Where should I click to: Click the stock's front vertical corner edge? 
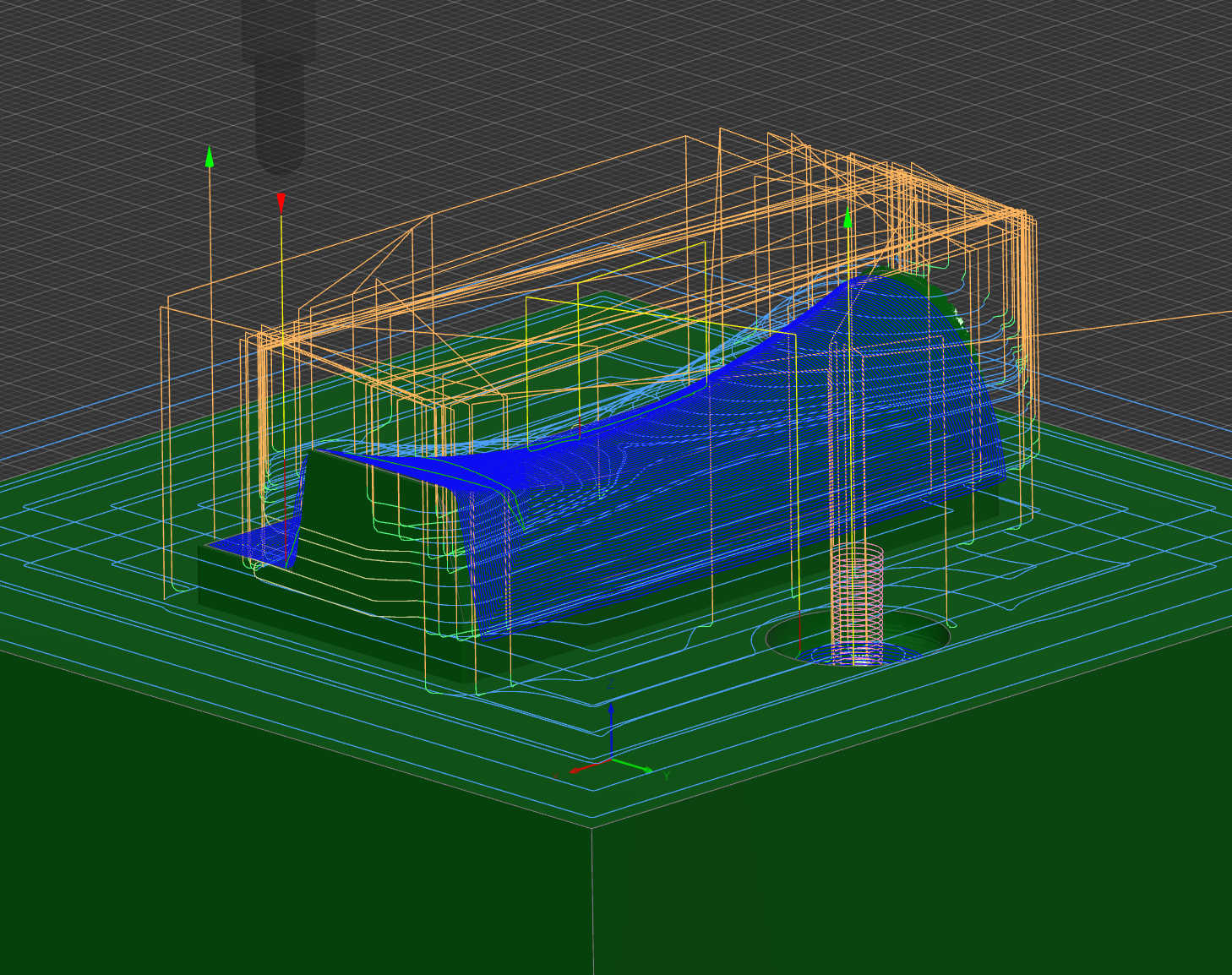592,896
